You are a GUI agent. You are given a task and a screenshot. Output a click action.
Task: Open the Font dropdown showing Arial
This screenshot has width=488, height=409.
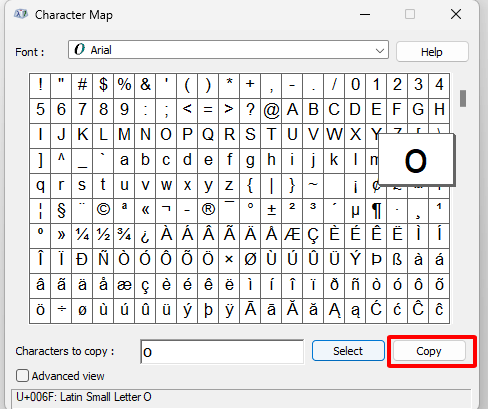[x=228, y=50]
